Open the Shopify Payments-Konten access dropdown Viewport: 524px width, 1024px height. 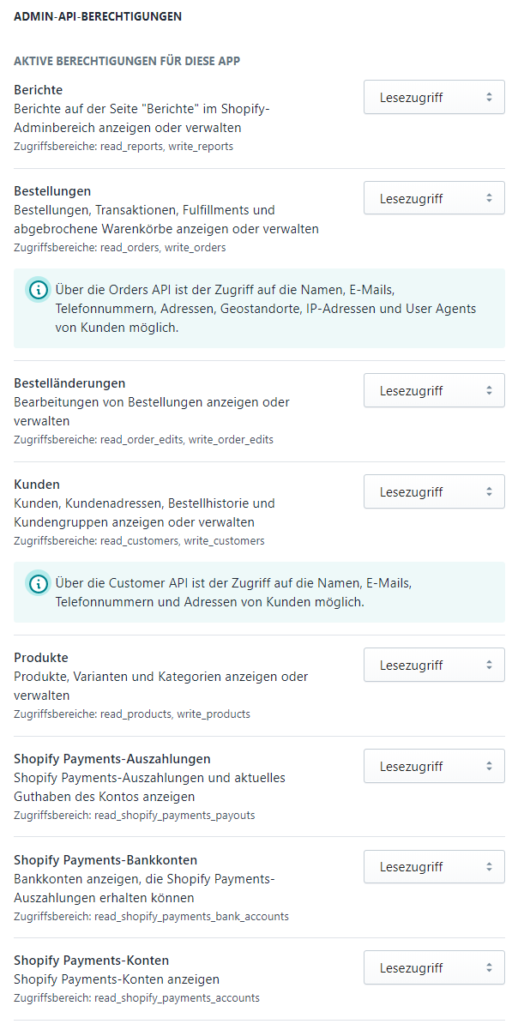pos(434,968)
